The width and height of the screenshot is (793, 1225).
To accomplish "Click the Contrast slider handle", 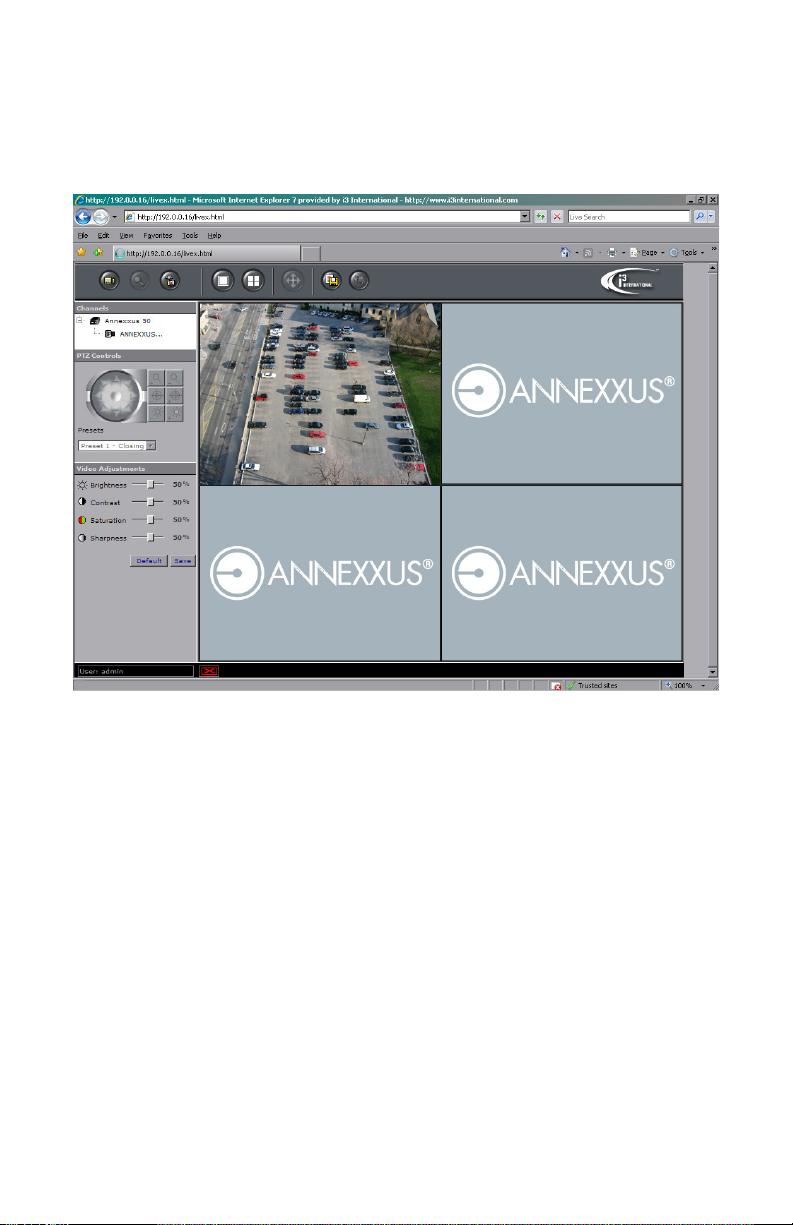I will pos(151,501).
